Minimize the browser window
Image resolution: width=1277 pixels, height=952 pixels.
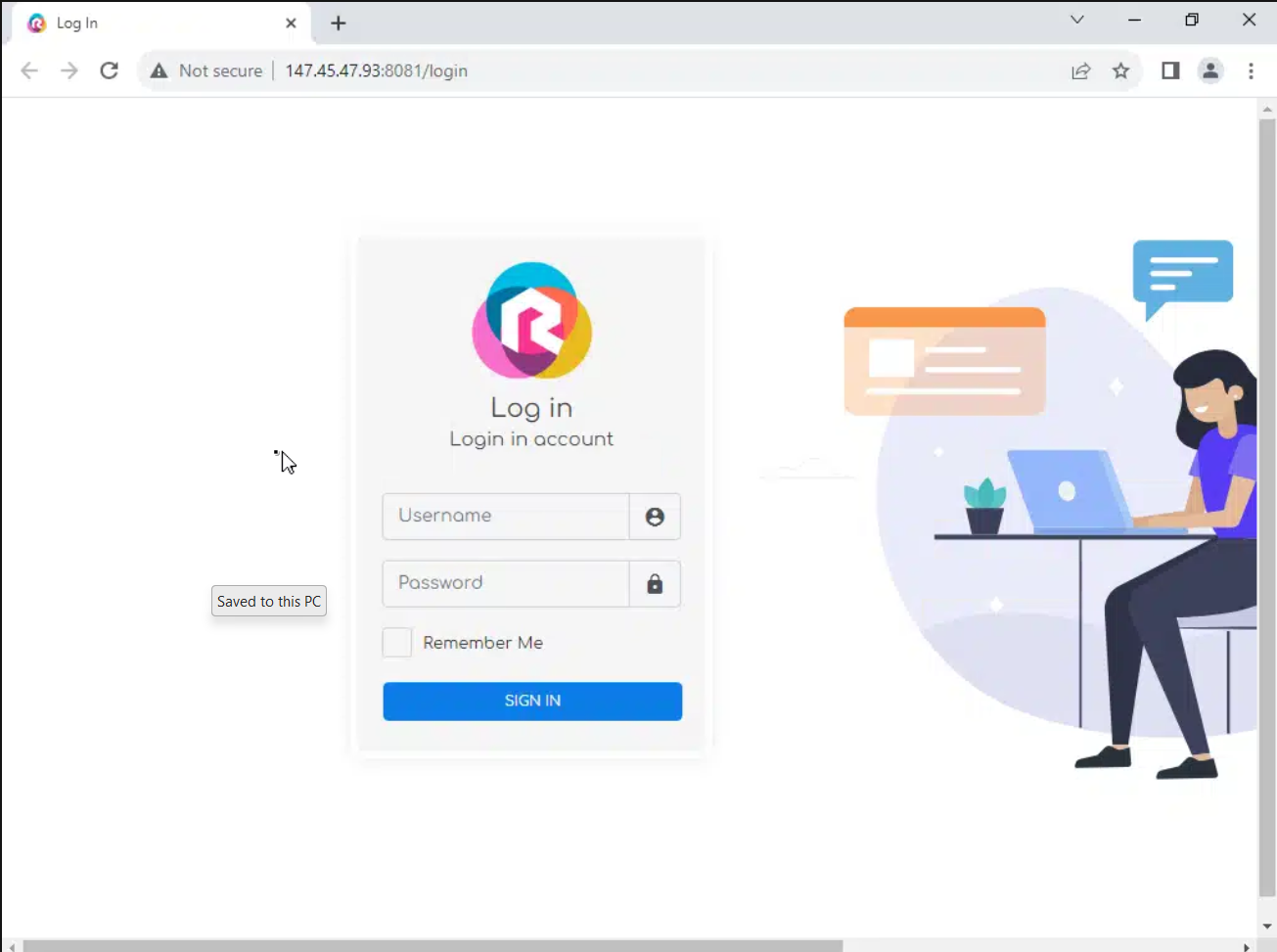pyautogui.click(x=1135, y=20)
